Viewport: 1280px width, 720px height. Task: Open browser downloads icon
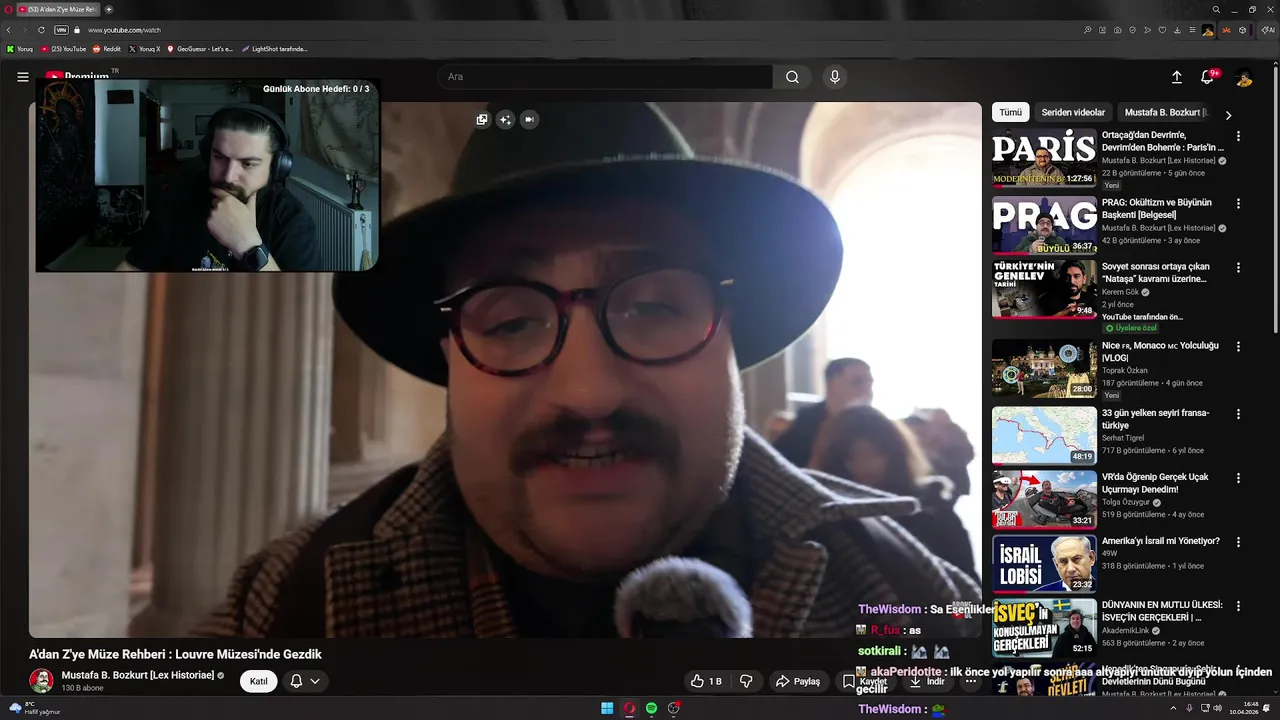click(x=1177, y=30)
